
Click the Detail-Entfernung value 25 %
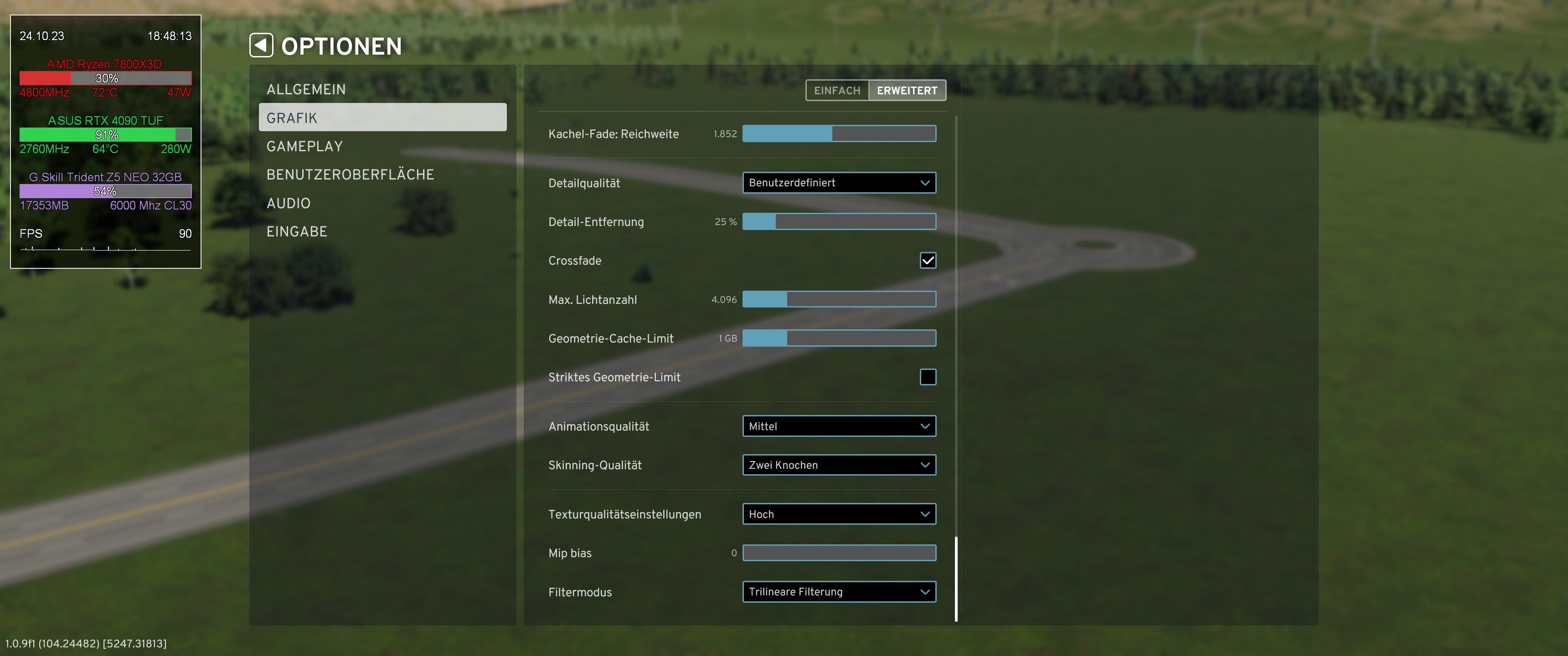coord(726,221)
